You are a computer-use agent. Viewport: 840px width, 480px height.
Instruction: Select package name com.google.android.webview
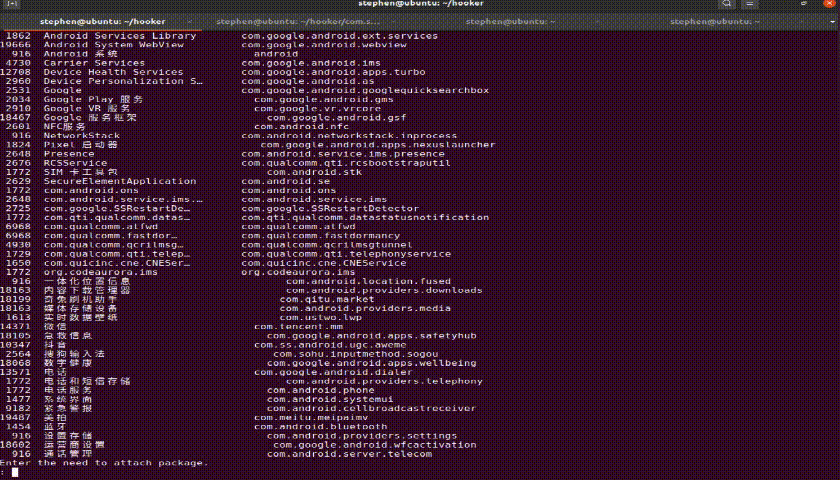[324, 45]
